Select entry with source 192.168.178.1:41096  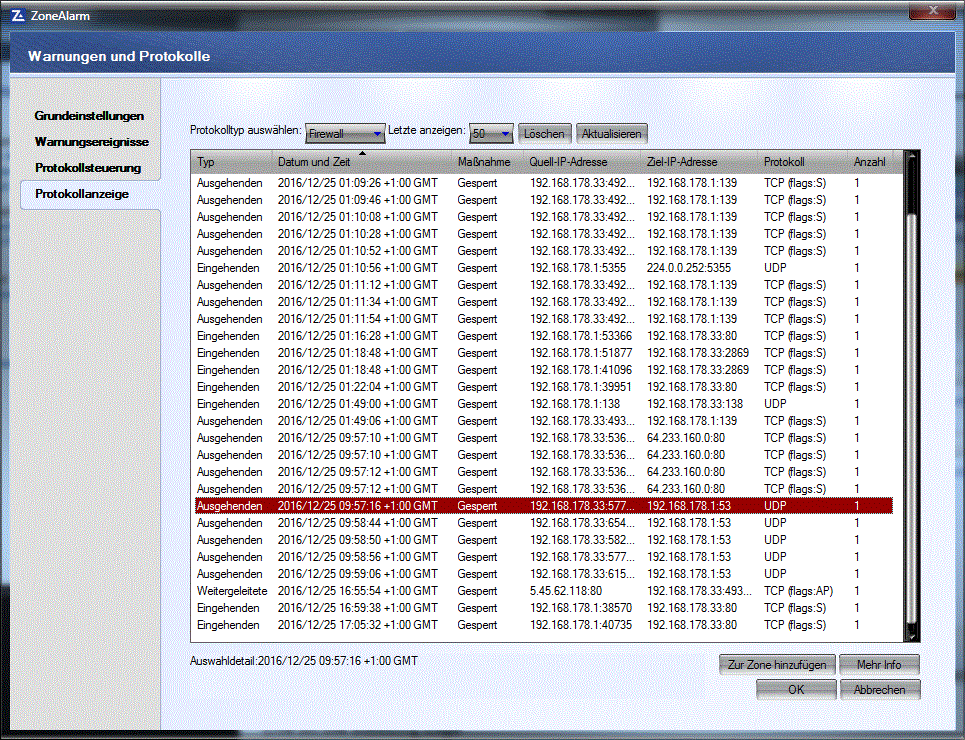[544, 370]
